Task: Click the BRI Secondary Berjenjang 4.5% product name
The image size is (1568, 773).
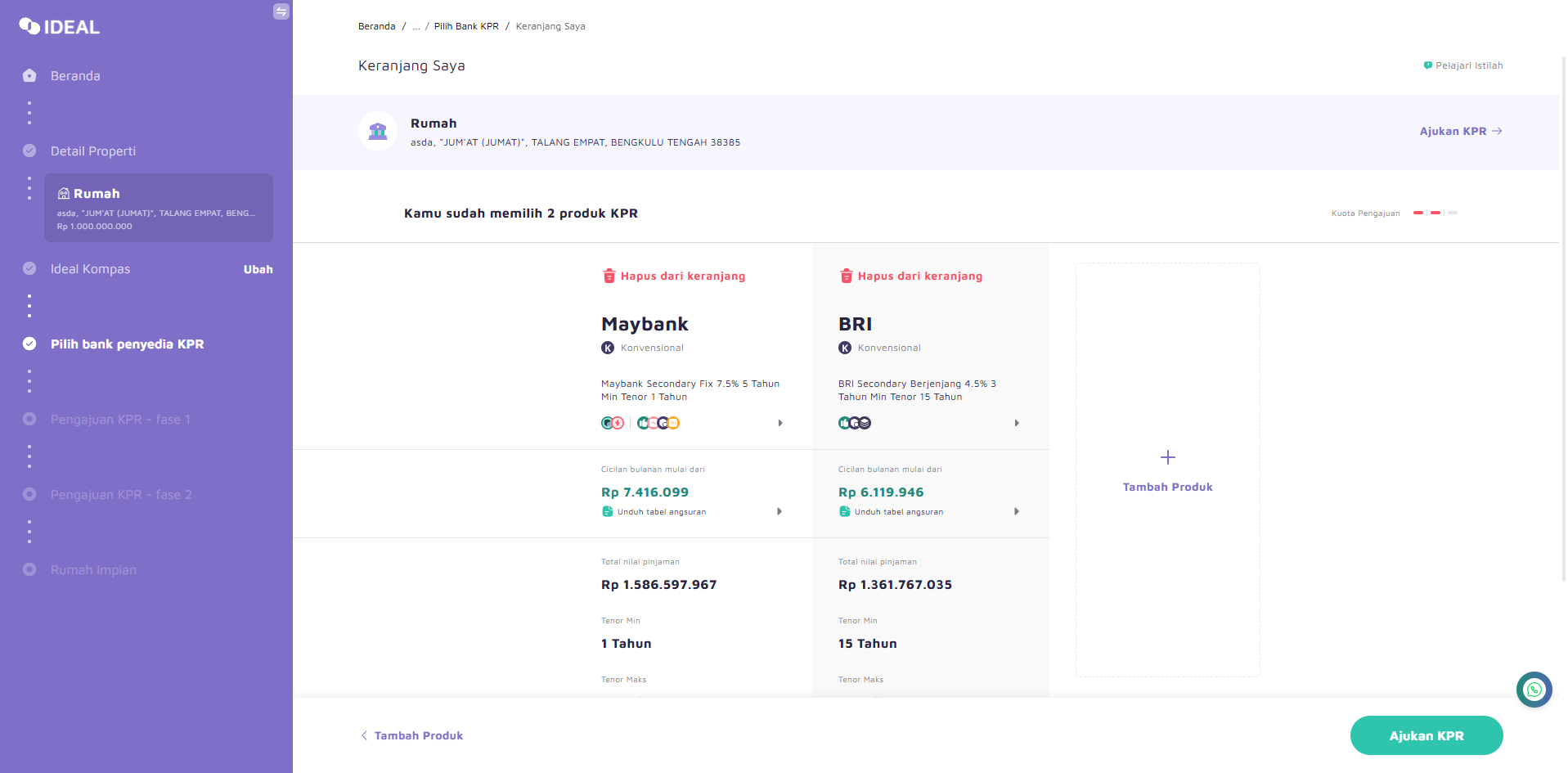Action: click(917, 390)
